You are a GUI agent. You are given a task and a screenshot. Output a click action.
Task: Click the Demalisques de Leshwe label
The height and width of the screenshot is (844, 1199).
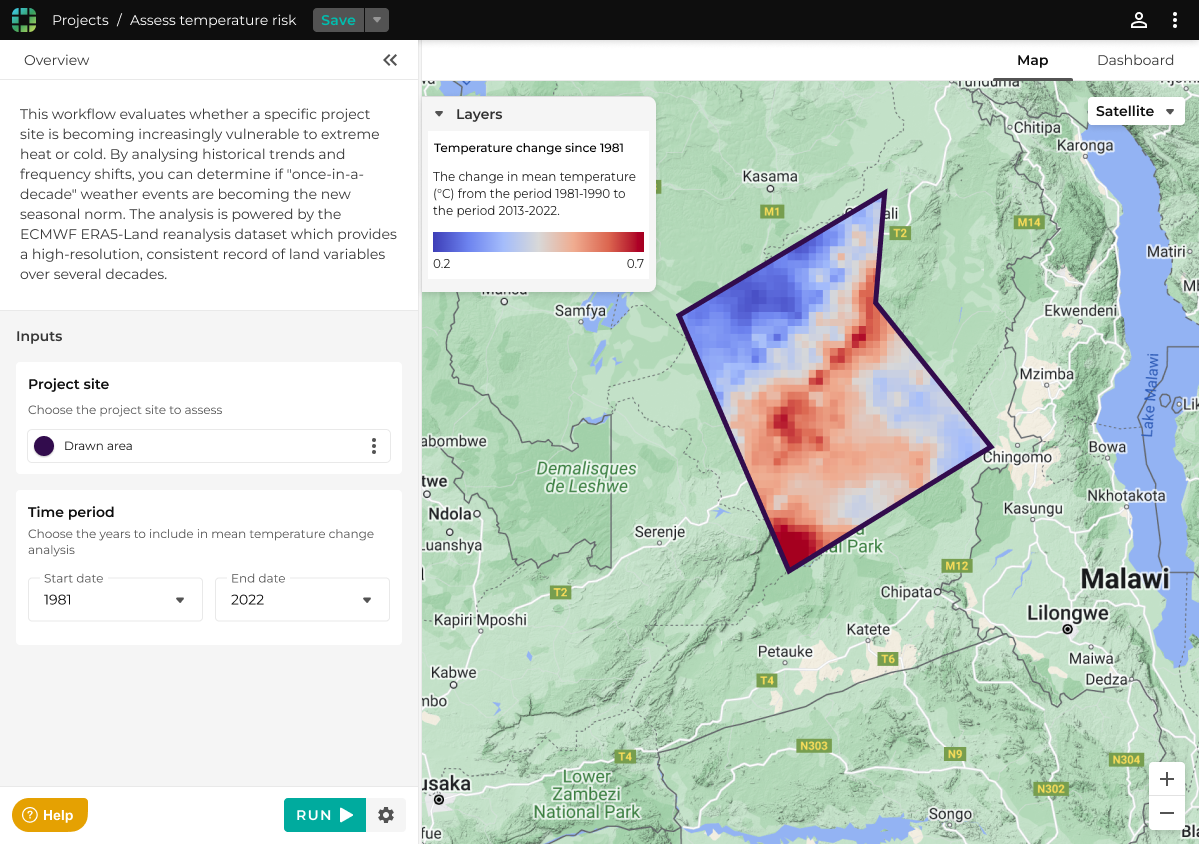(587, 477)
